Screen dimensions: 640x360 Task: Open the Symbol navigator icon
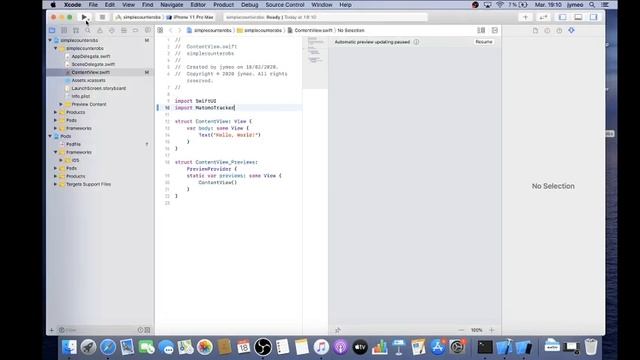[x=76, y=31]
